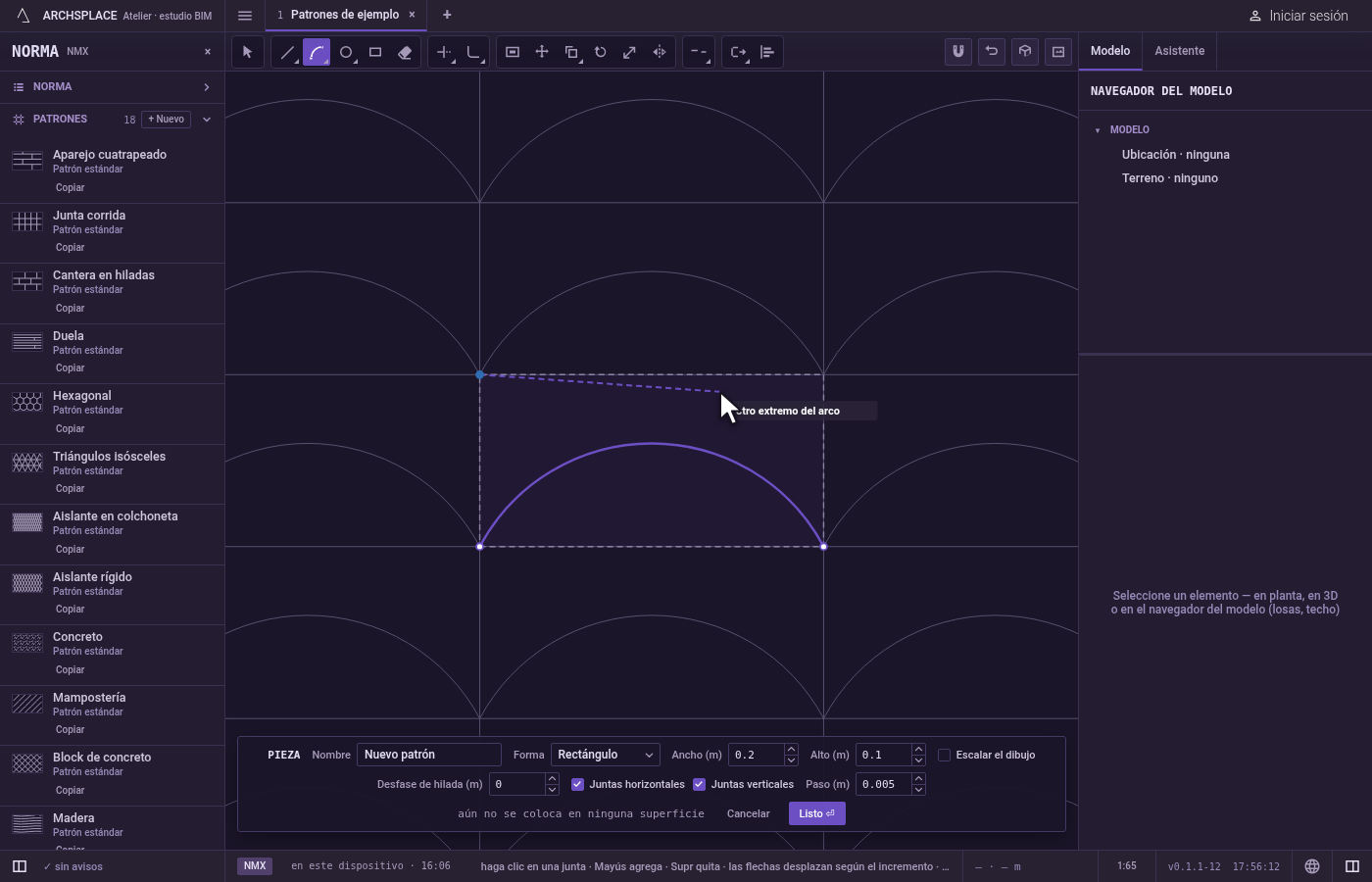This screenshot has width=1372, height=882.
Task: Toggle the left panel icon in status bar
Action: click(20, 866)
